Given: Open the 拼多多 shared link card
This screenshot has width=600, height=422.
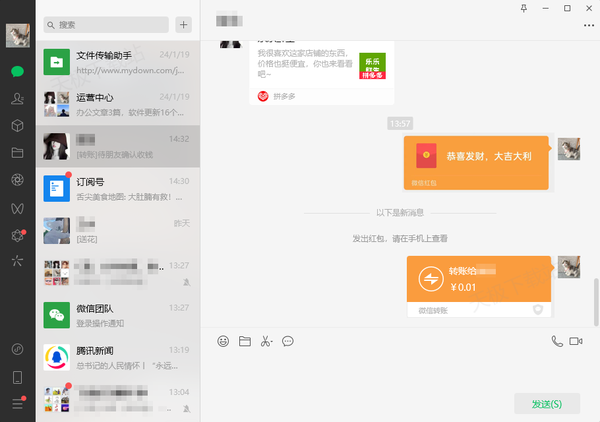Looking at the screenshot, I should coord(321,73).
